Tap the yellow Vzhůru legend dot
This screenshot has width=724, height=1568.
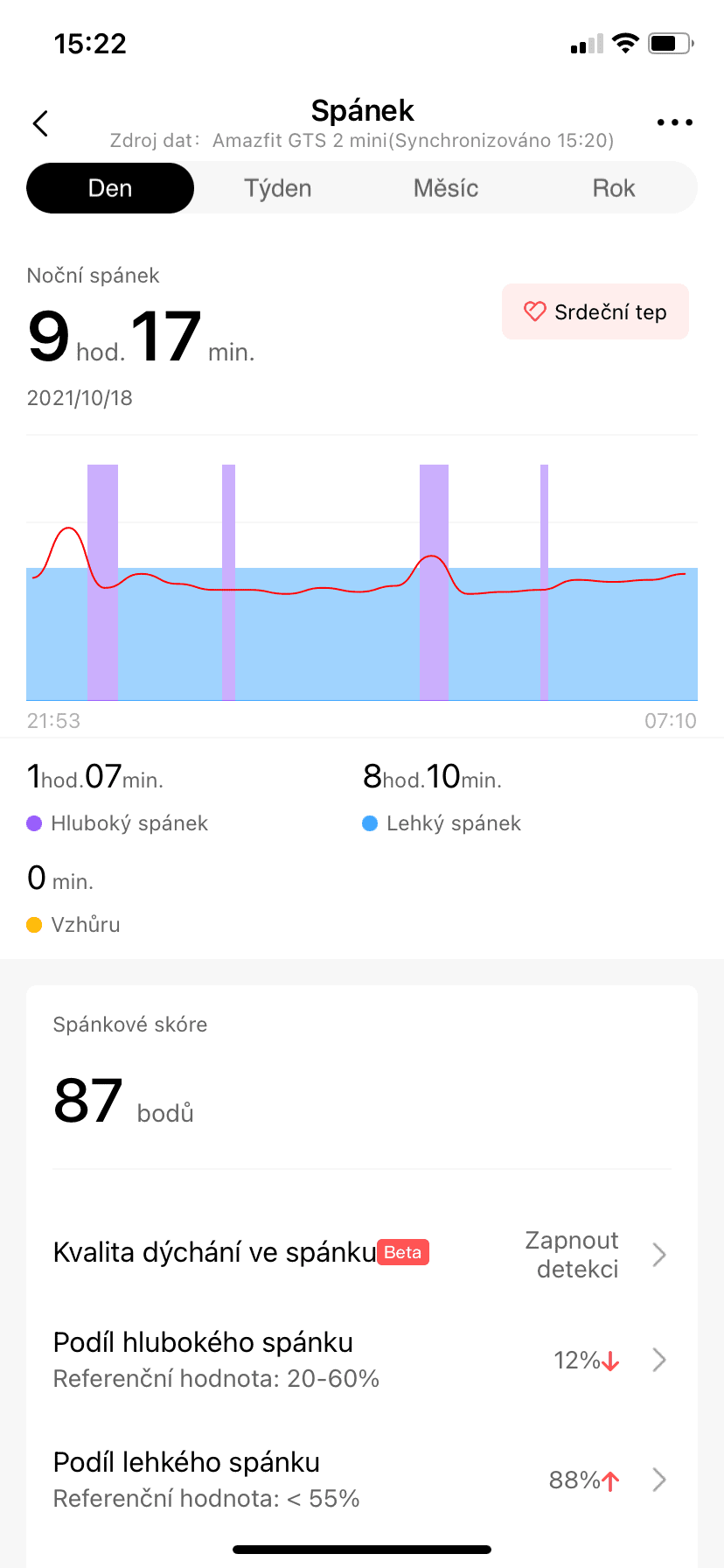click(34, 925)
